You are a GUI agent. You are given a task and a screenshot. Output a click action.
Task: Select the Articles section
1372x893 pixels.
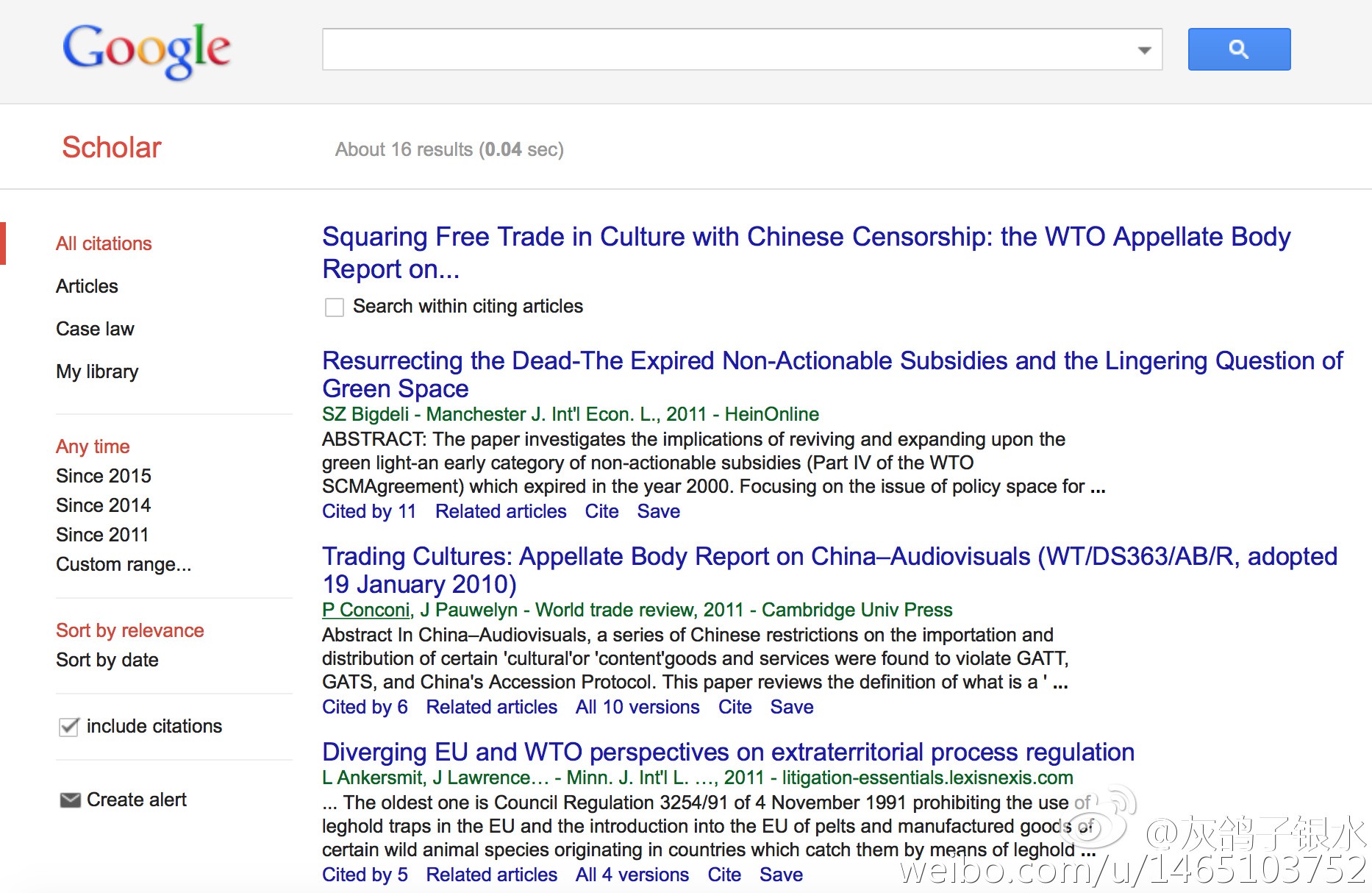(87, 286)
